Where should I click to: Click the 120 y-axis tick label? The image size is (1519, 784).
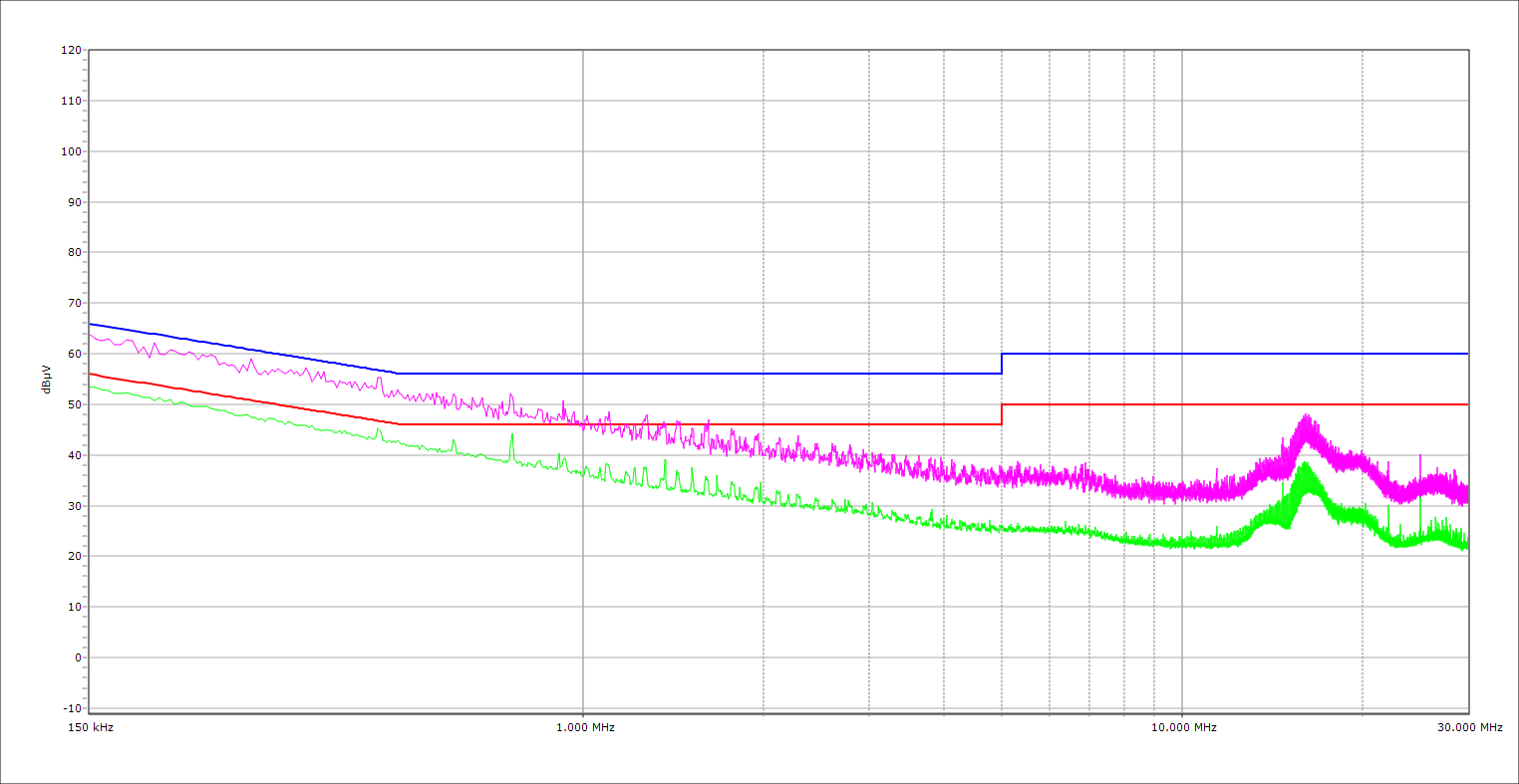[x=71, y=50]
